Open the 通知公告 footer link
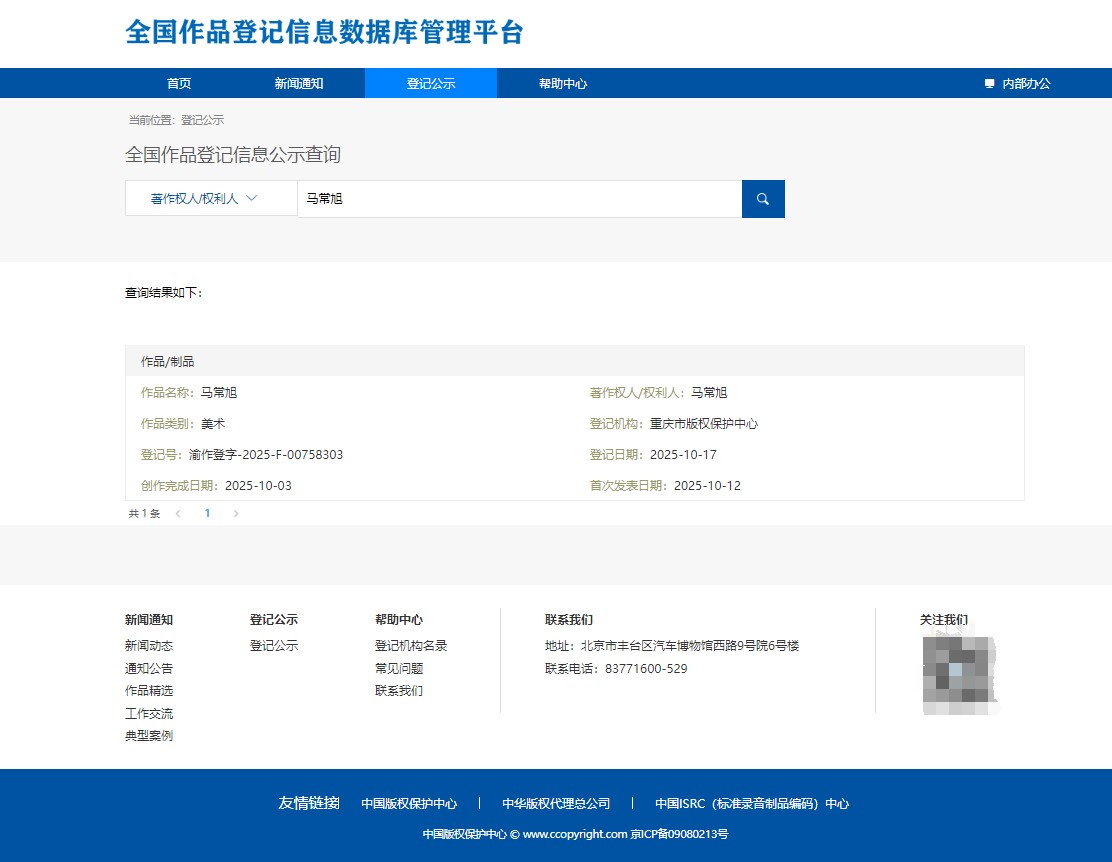Image resolution: width=1112 pixels, height=862 pixels. point(148,668)
